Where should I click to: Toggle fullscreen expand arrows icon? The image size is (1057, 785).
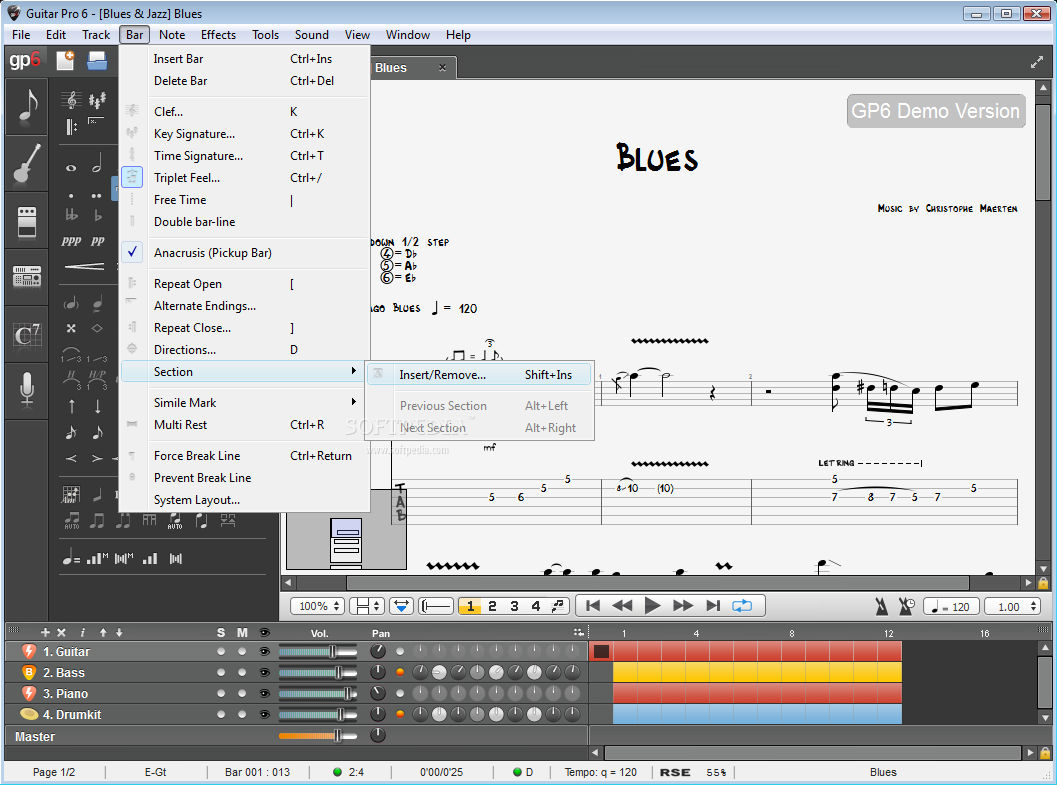[x=1037, y=63]
